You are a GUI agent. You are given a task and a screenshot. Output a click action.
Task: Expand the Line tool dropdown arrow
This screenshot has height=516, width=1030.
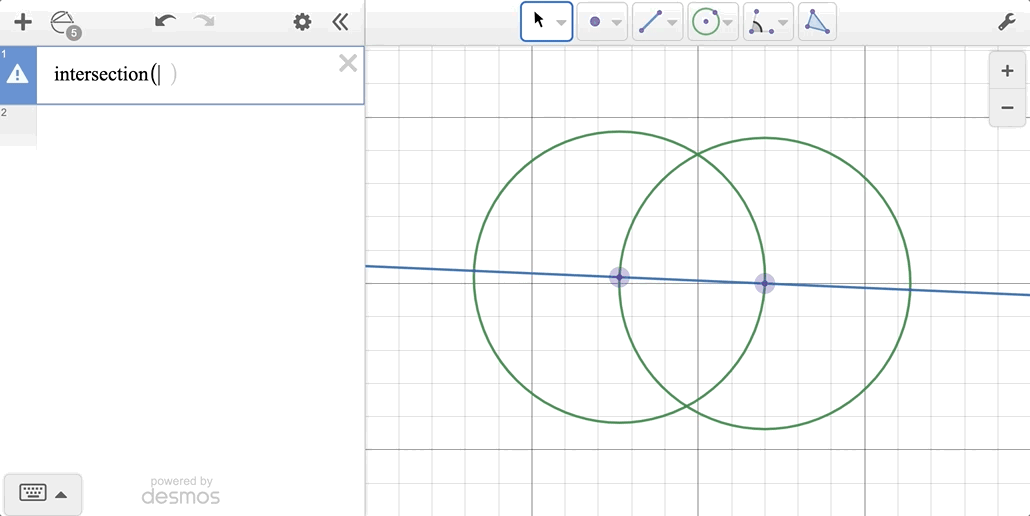click(672, 23)
